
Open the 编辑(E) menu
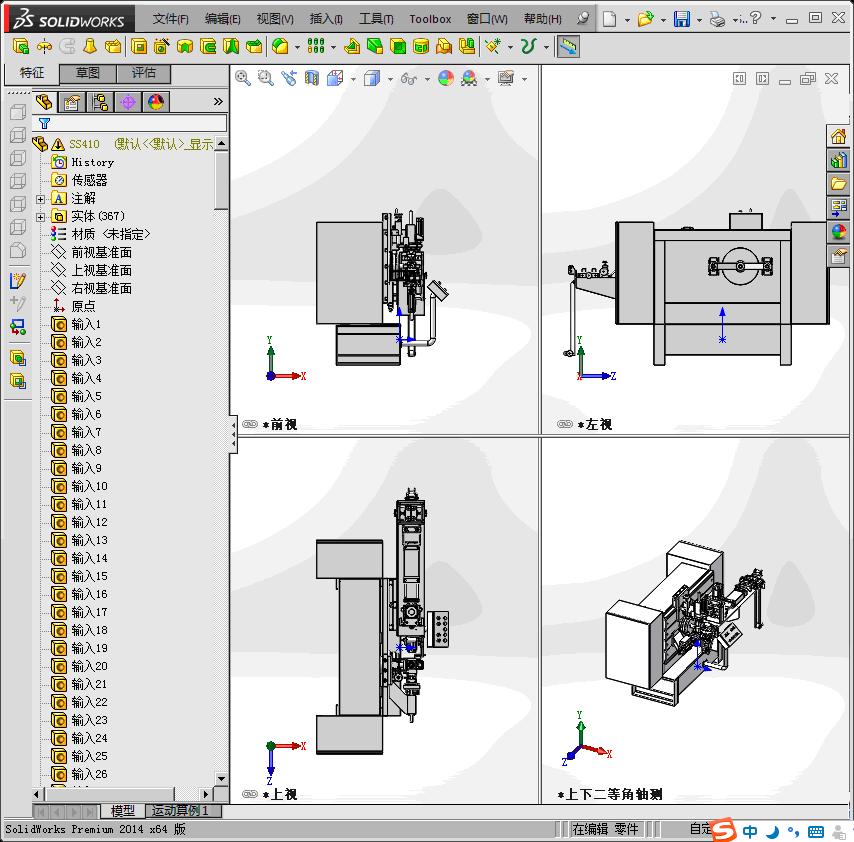click(x=223, y=19)
